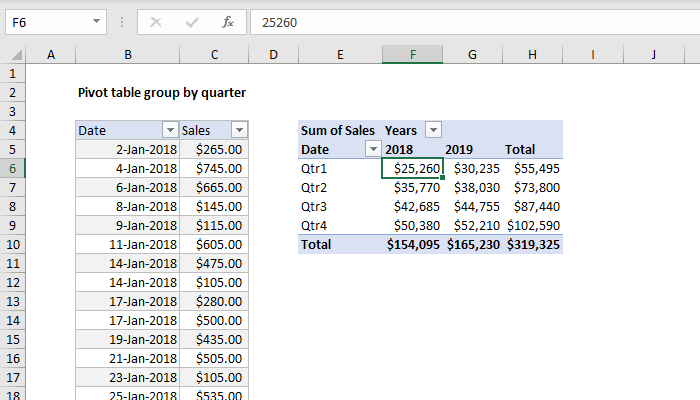Select the 19-Jan-2018 date cell

(128, 339)
